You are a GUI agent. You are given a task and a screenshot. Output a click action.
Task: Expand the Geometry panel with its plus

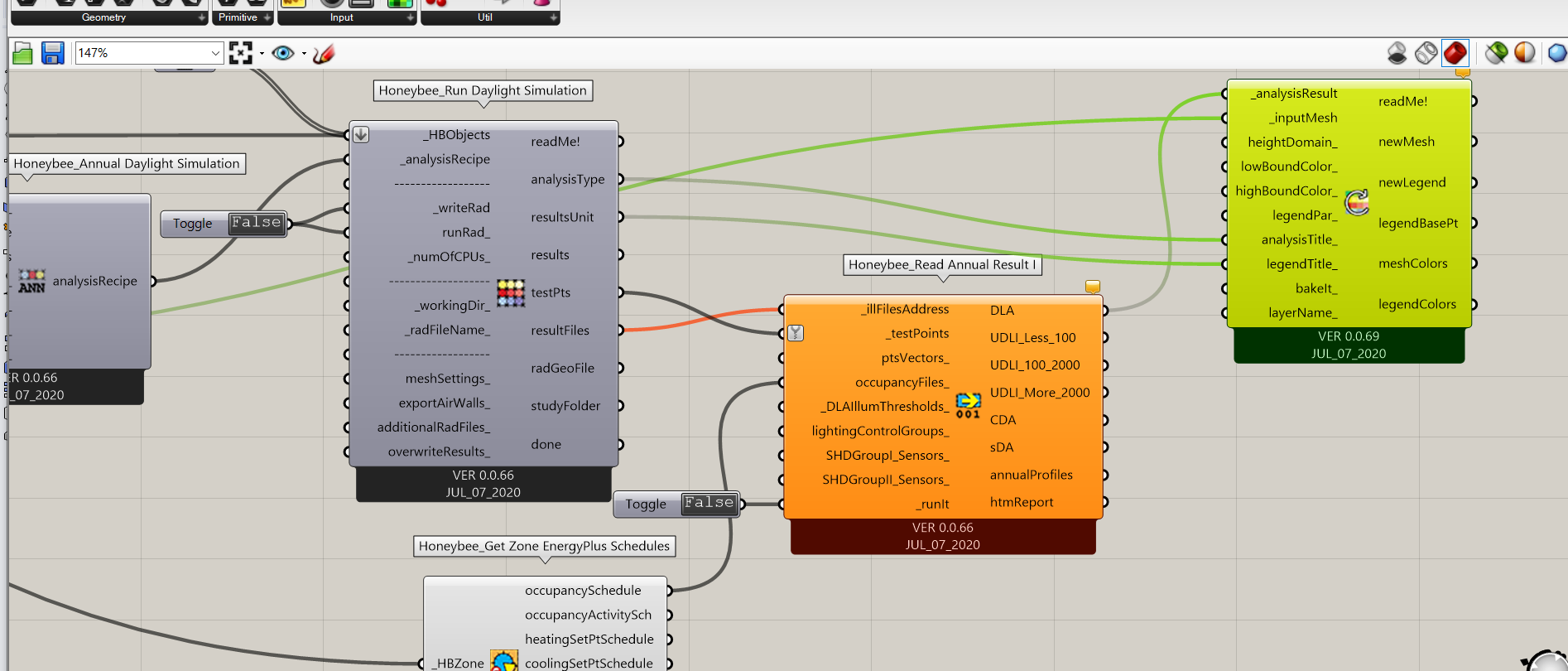point(201,17)
